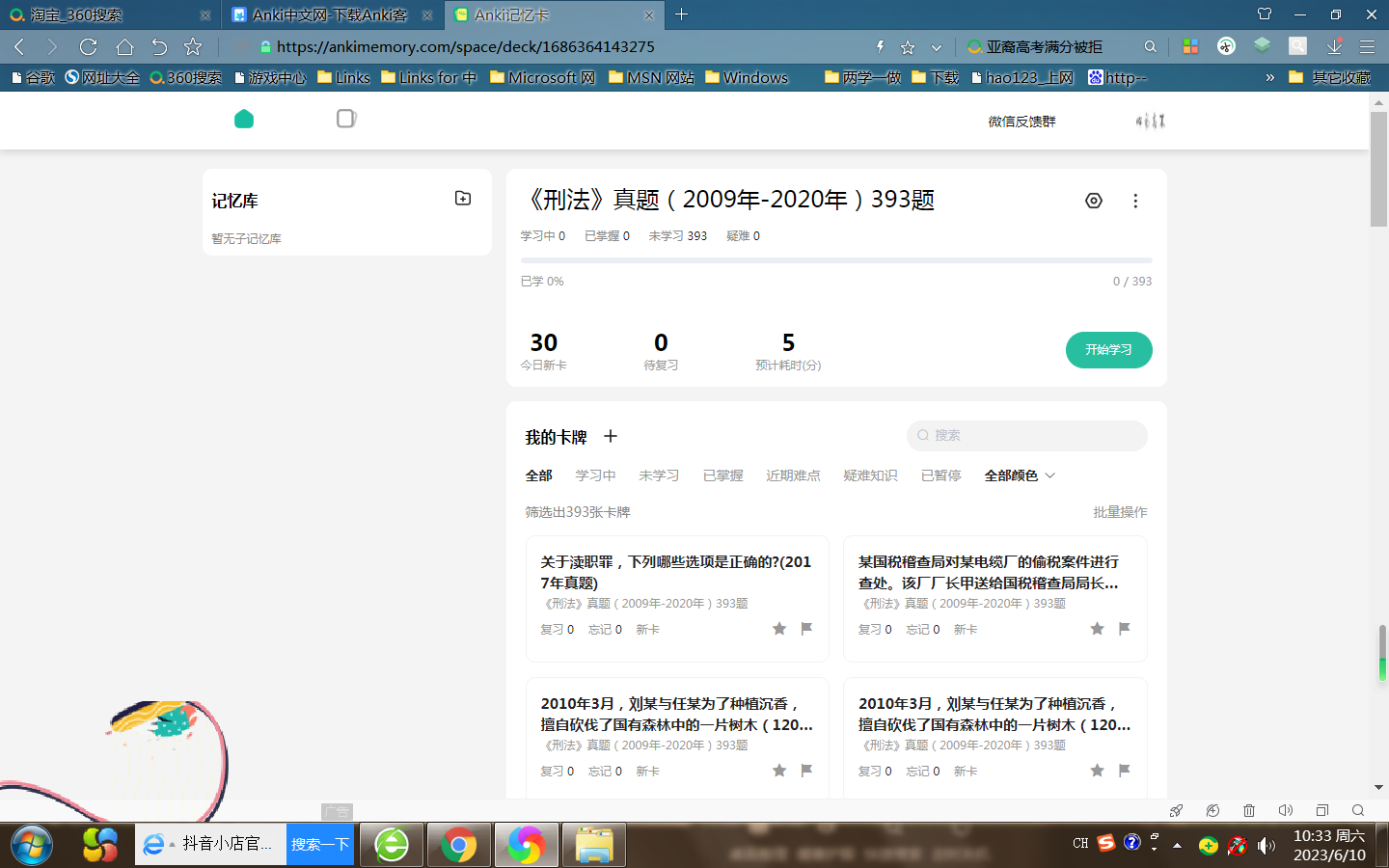
Task: Open the 某国税稽查局 card text
Action: pos(989,572)
